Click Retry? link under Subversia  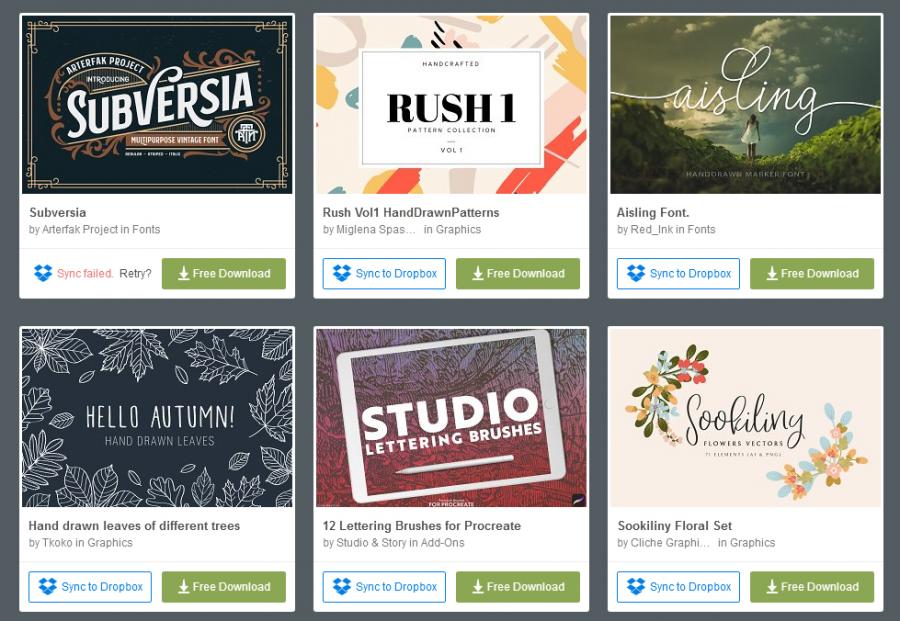[135, 274]
